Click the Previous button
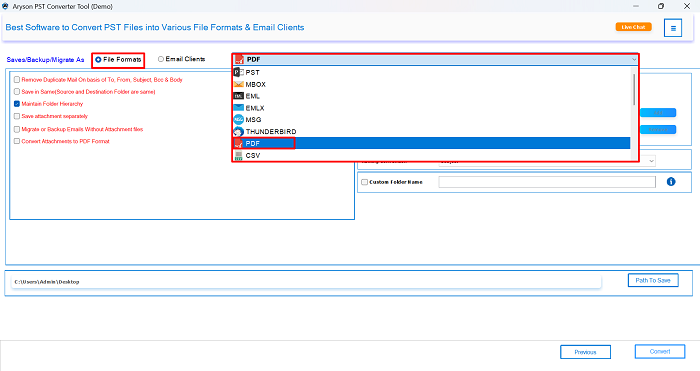Image resolution: width=700 pixels, height=371 pixels. (x=585, y=352)
